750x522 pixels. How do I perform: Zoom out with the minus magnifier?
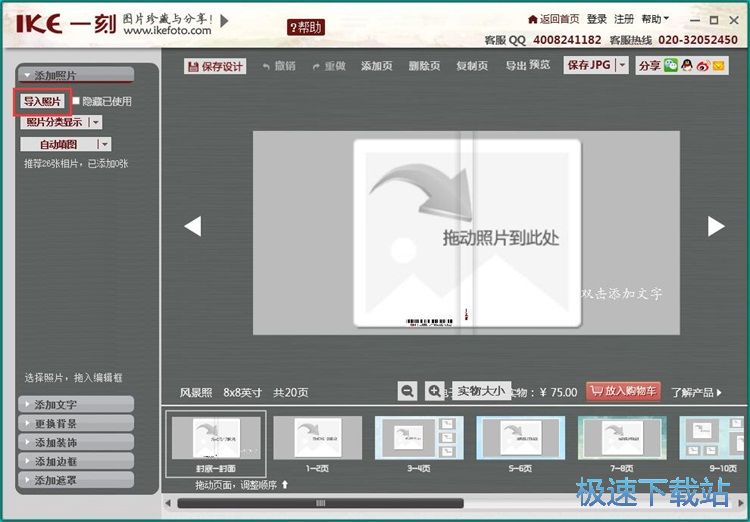(408, 391)
